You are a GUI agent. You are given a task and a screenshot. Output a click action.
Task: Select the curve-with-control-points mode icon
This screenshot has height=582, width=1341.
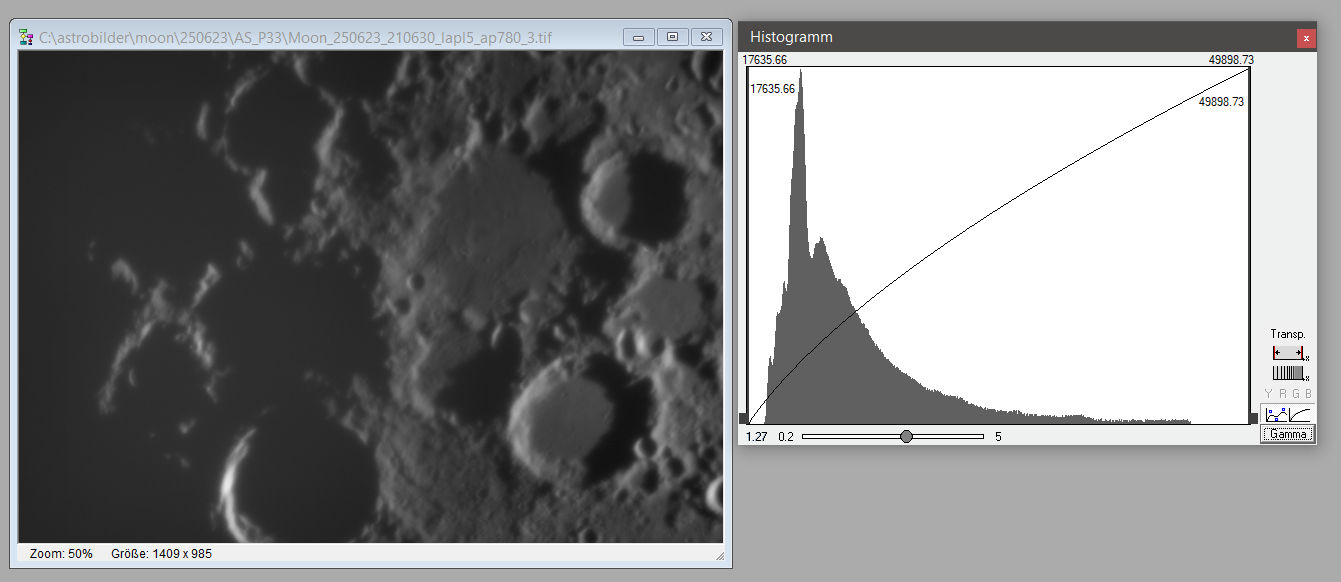pyautogui.click(x=1275, y=414)
